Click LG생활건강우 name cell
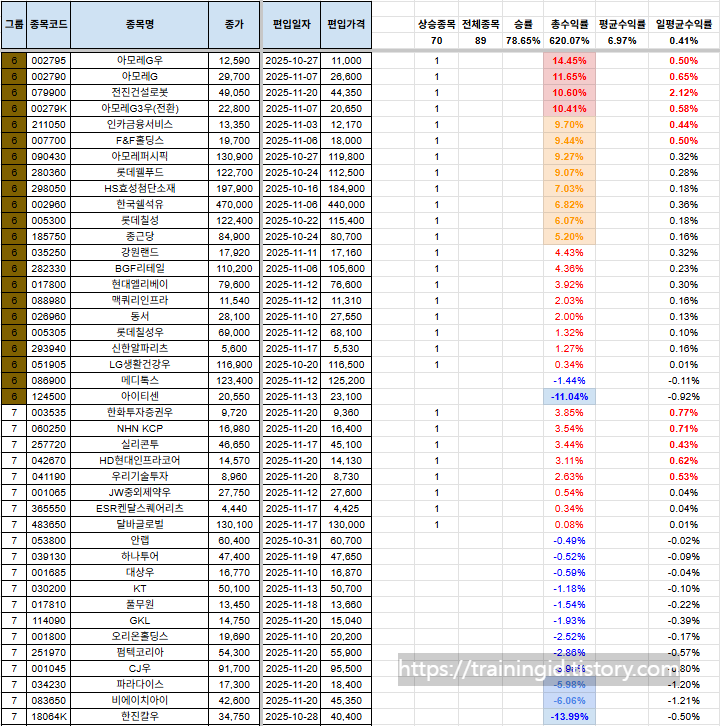This screenshot has height=726, width=720. point(139,365)
